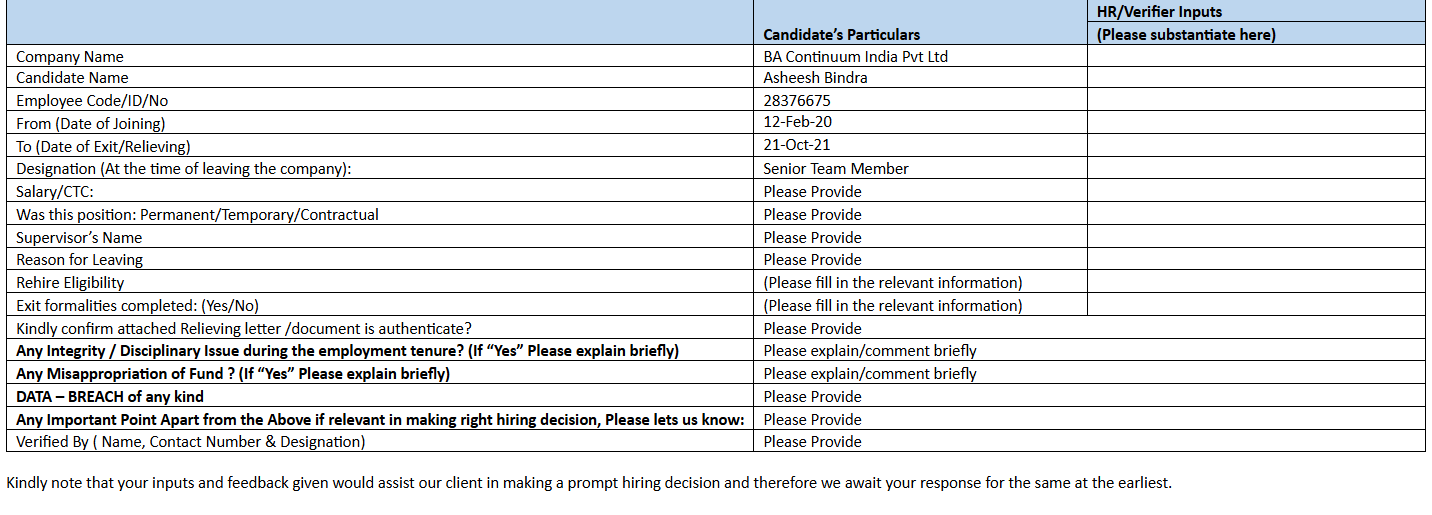The image size is (1432, 515).
Task: Click the DATA – BREACH Please Provide cell
Action: tap(812, 397)
